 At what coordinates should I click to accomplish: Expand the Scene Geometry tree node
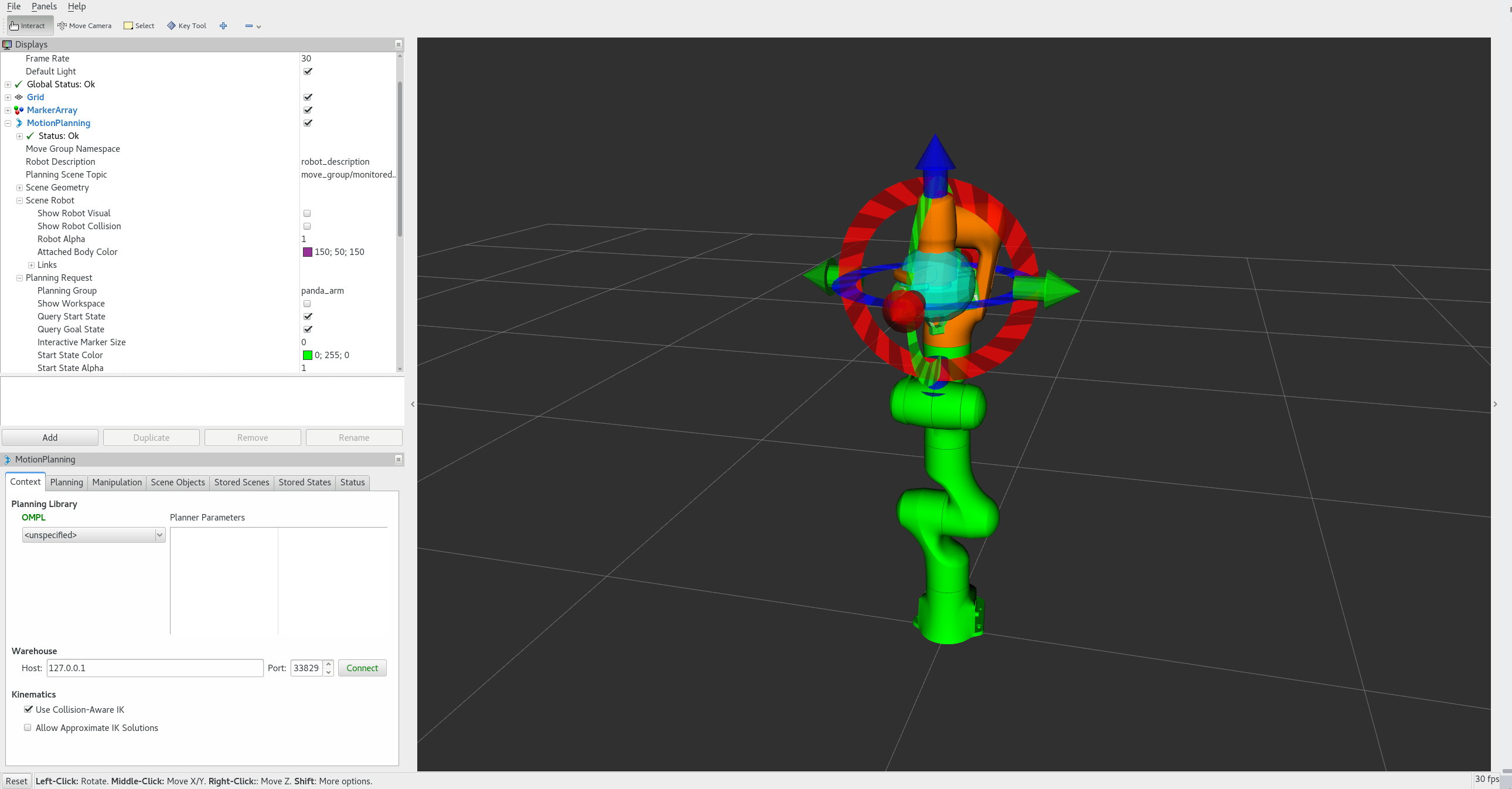(19, 188)
